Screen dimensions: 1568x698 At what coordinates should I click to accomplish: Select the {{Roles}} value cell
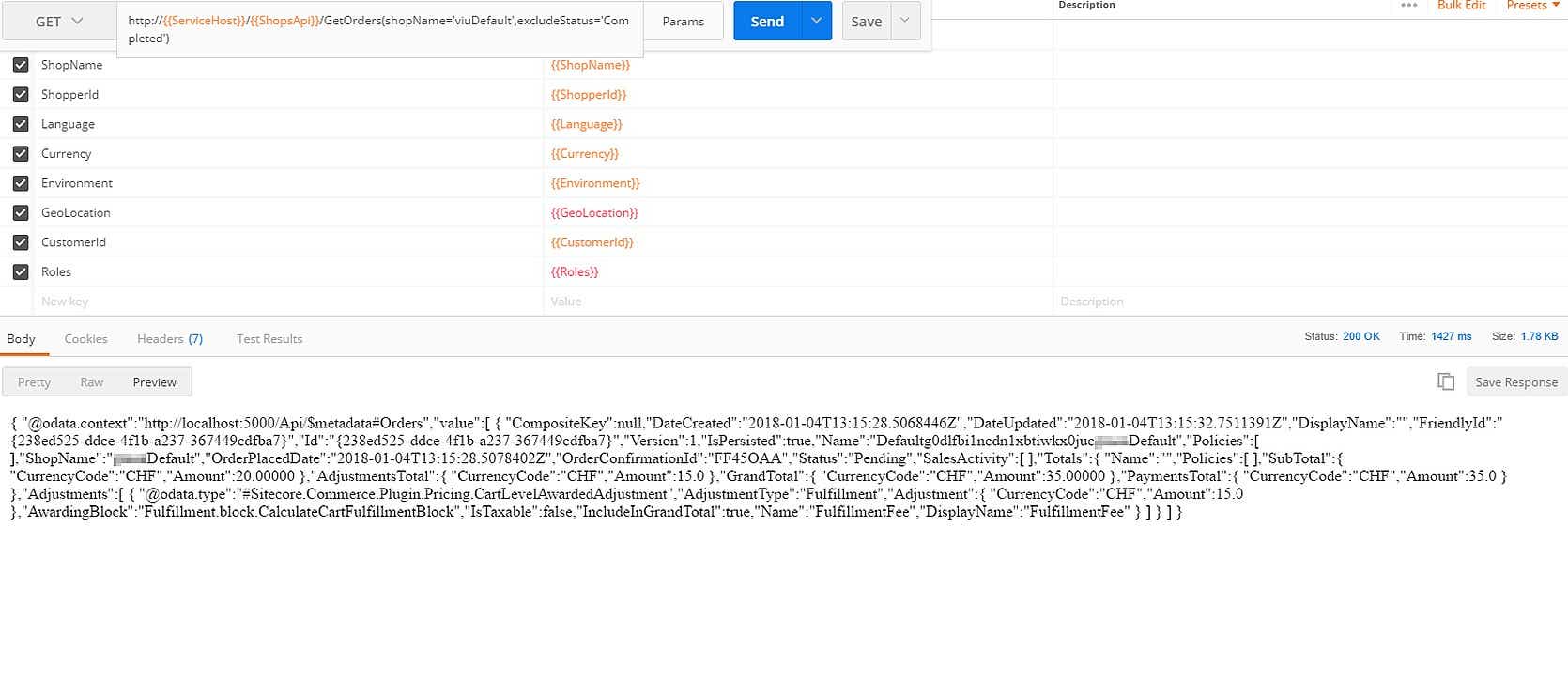(798, 272)
